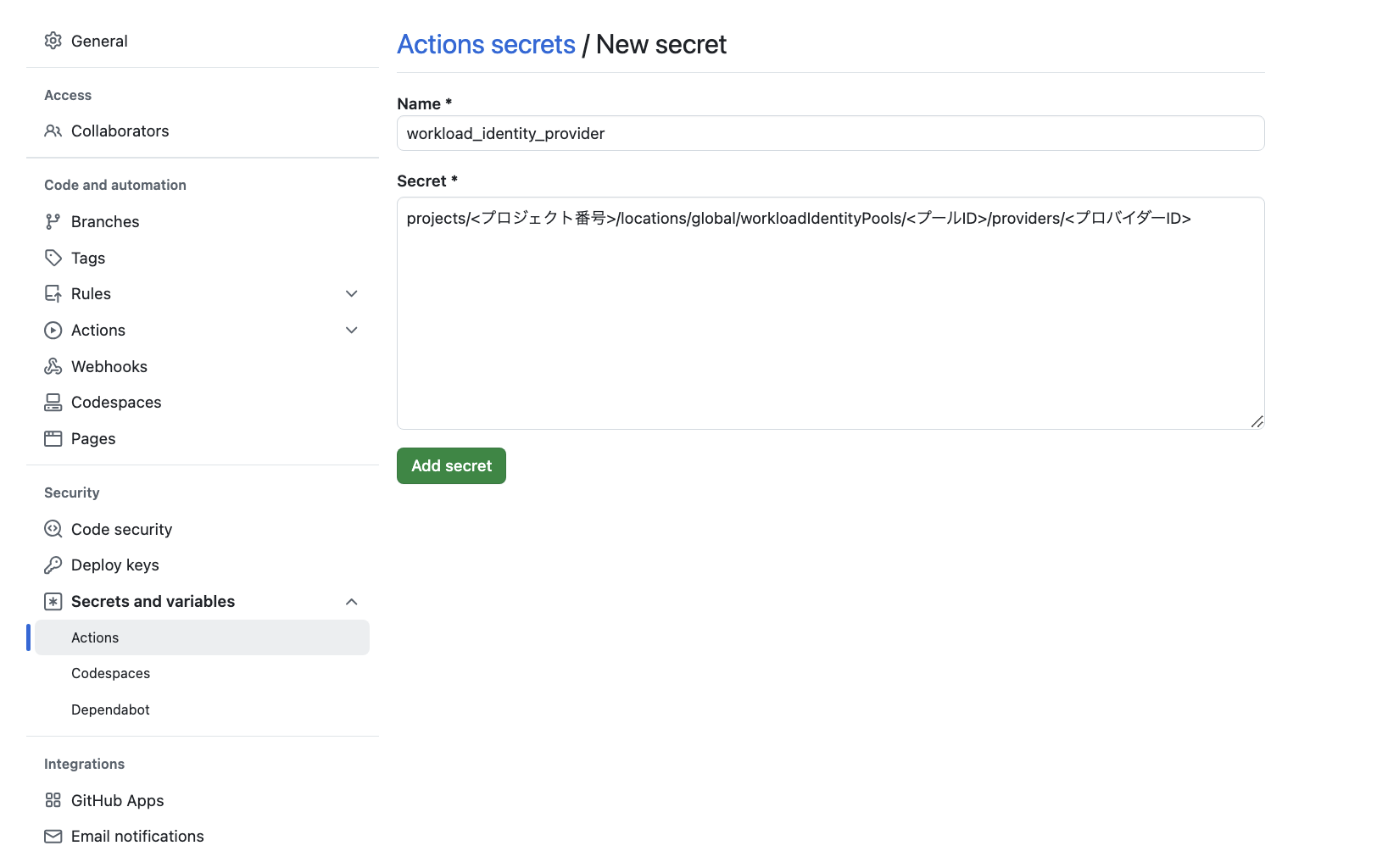The image size is (1399, 868).
Task: Follow the Actions secrets breadcrumb link
Action: [x=486, y=44]
